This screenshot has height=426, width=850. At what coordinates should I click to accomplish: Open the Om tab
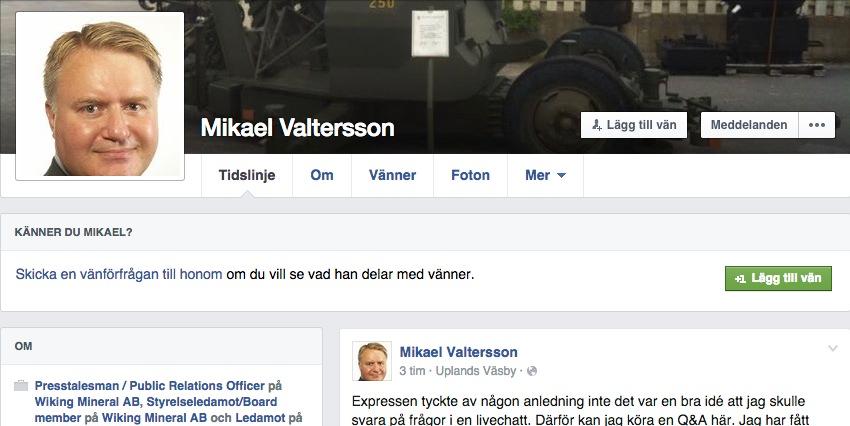tap(322, 176)
